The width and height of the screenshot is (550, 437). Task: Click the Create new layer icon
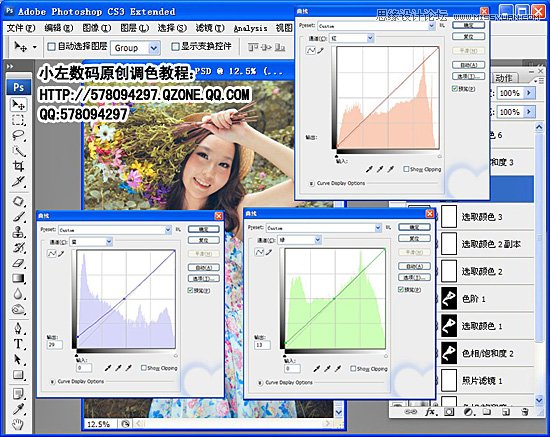tap(505, 412)
